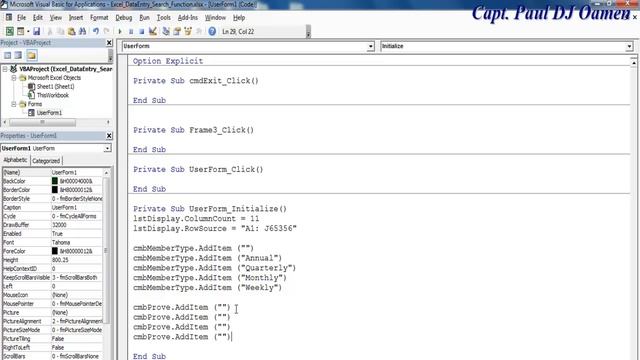The image size is (640, 360).
Task: Open the Tools menu
Action: pos(164,18)
